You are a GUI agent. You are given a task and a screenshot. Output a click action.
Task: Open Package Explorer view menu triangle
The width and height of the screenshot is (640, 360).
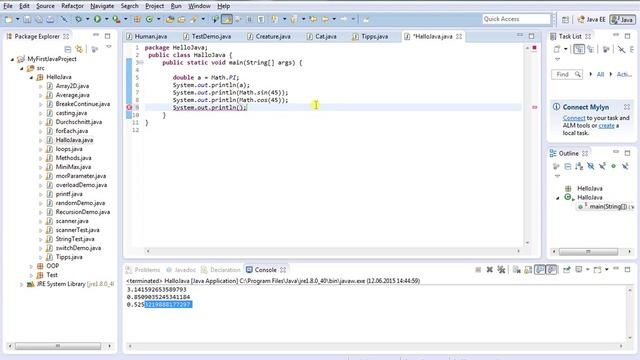[x=109, y=47]
